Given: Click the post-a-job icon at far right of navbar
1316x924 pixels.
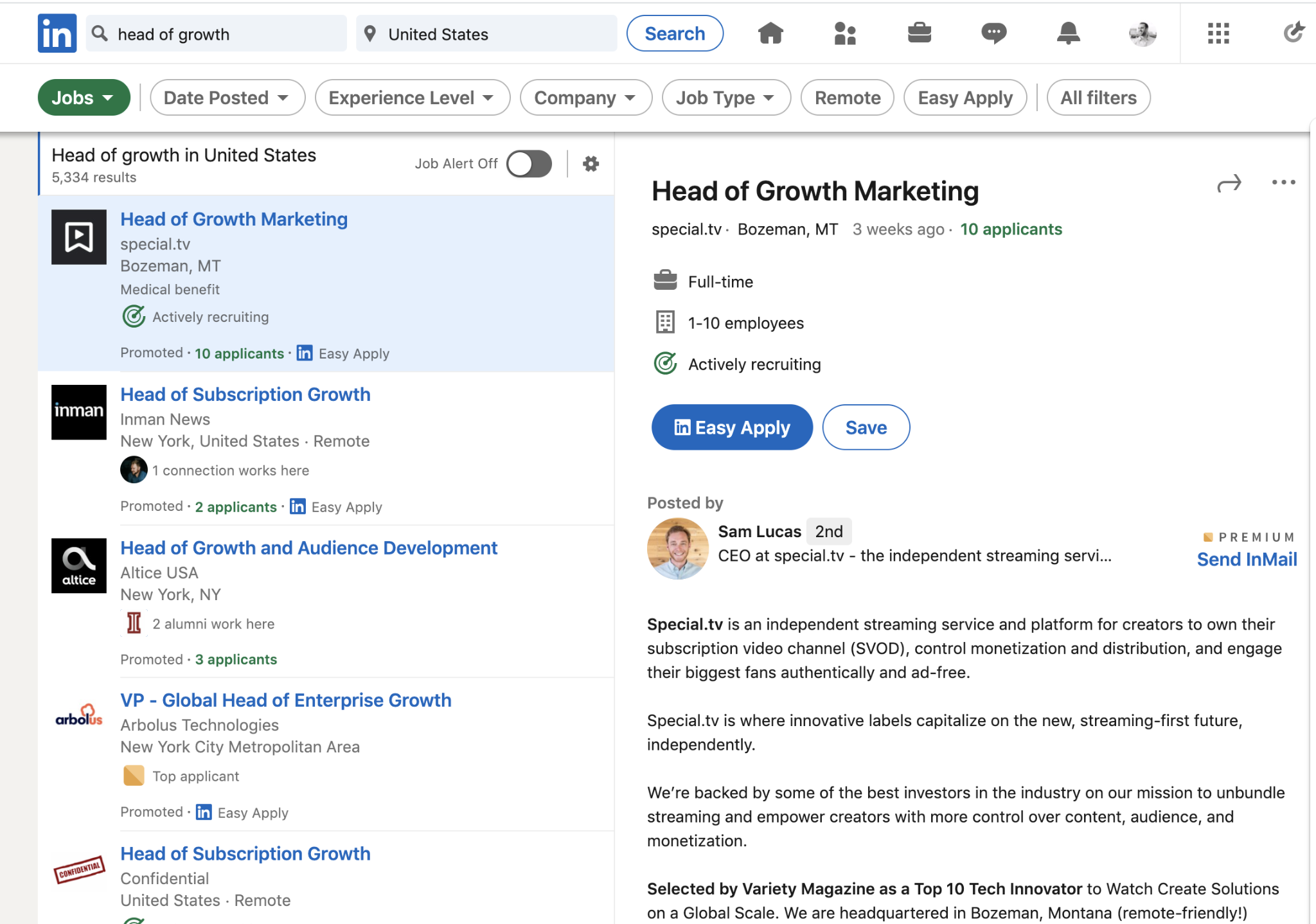Looking at the screenshot, I should coord(1294,32).
